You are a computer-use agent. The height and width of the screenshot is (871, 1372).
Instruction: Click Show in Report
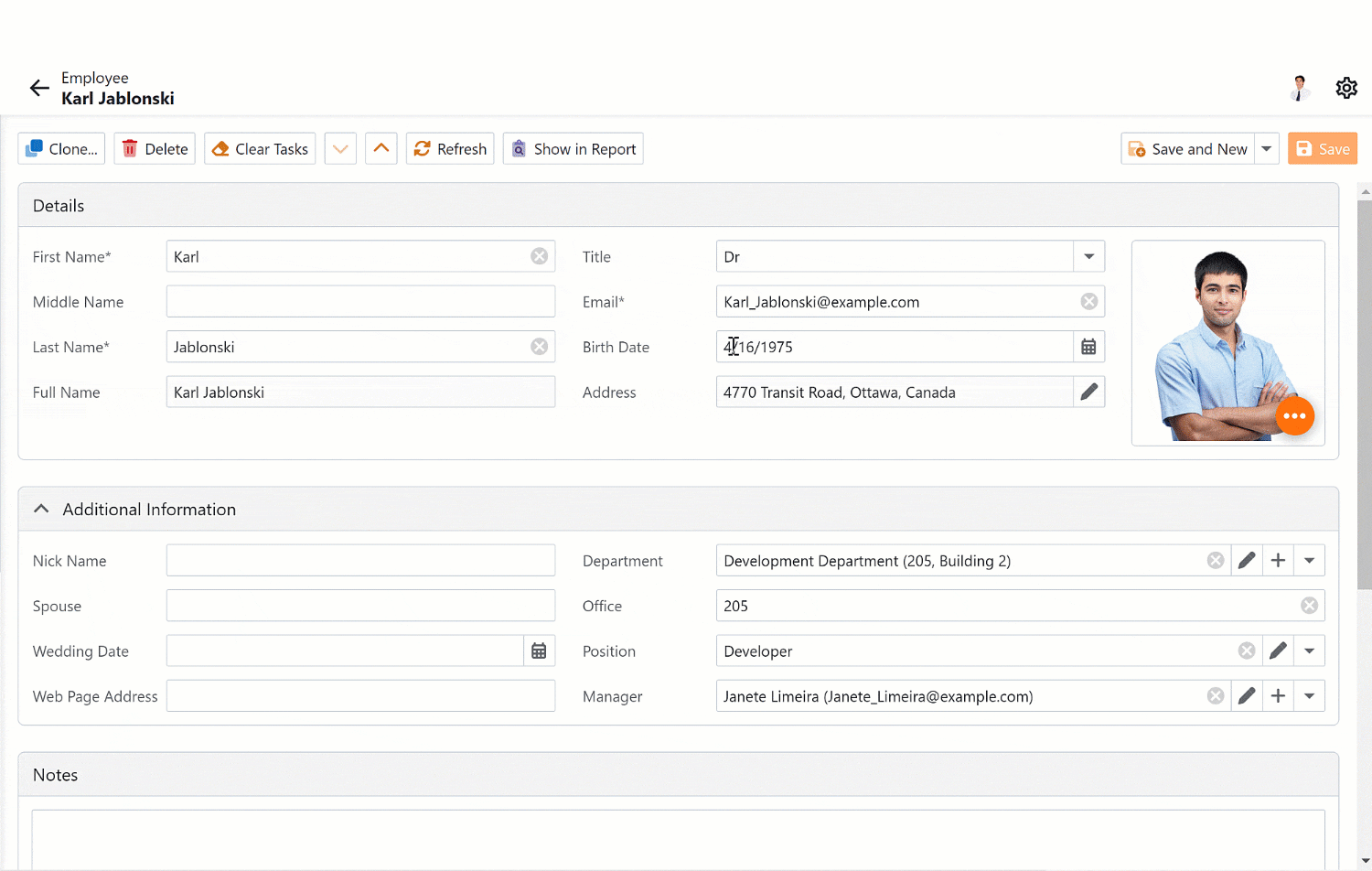pos(573,148)
